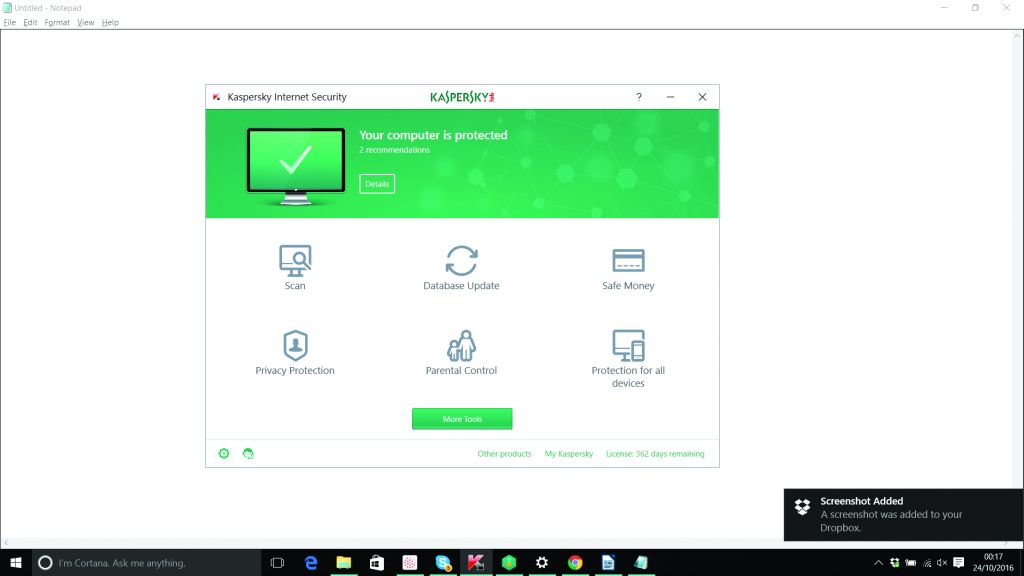Open Parental Control settings
1024x576 pixels.
[x=461, y=353]
